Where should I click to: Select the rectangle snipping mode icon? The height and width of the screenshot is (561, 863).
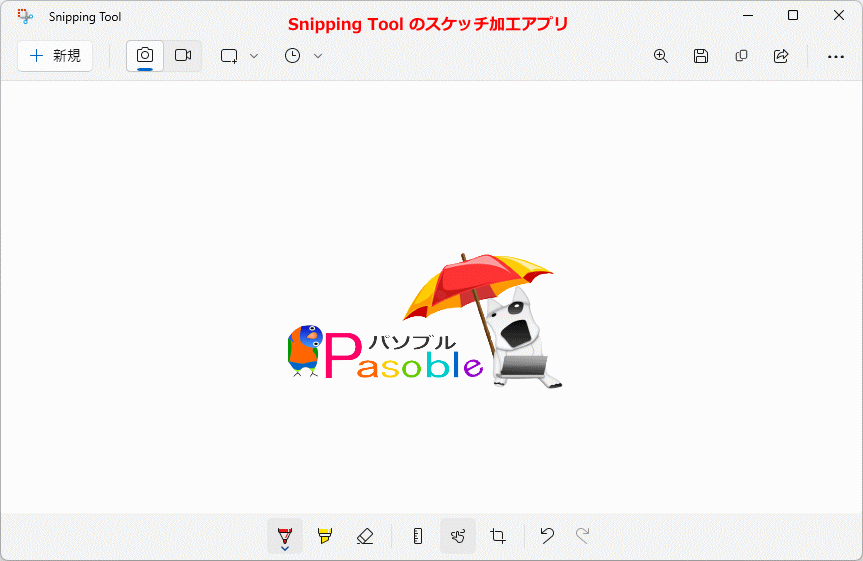(229, 56)
